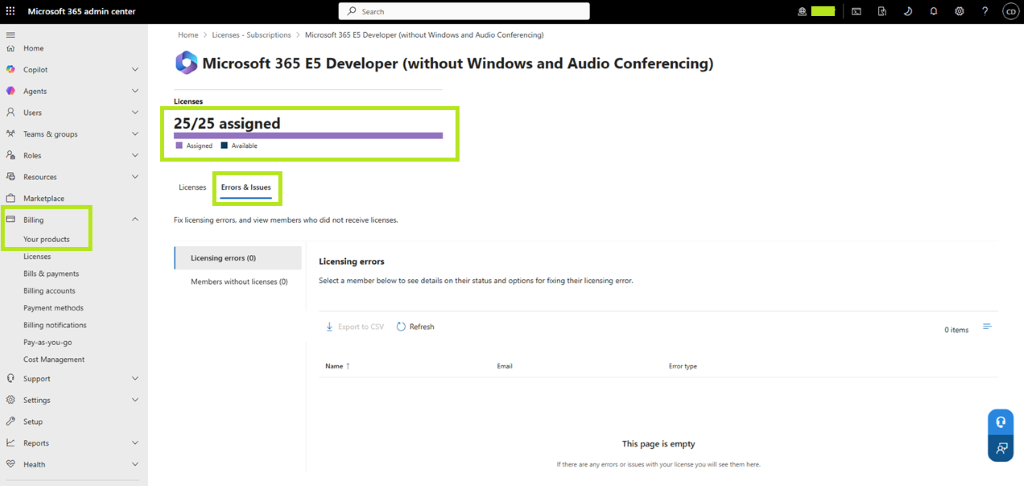This screenshot has height=486, width=1024.
Task: Click the Setup wrench icon
Action: click(10, 421)
